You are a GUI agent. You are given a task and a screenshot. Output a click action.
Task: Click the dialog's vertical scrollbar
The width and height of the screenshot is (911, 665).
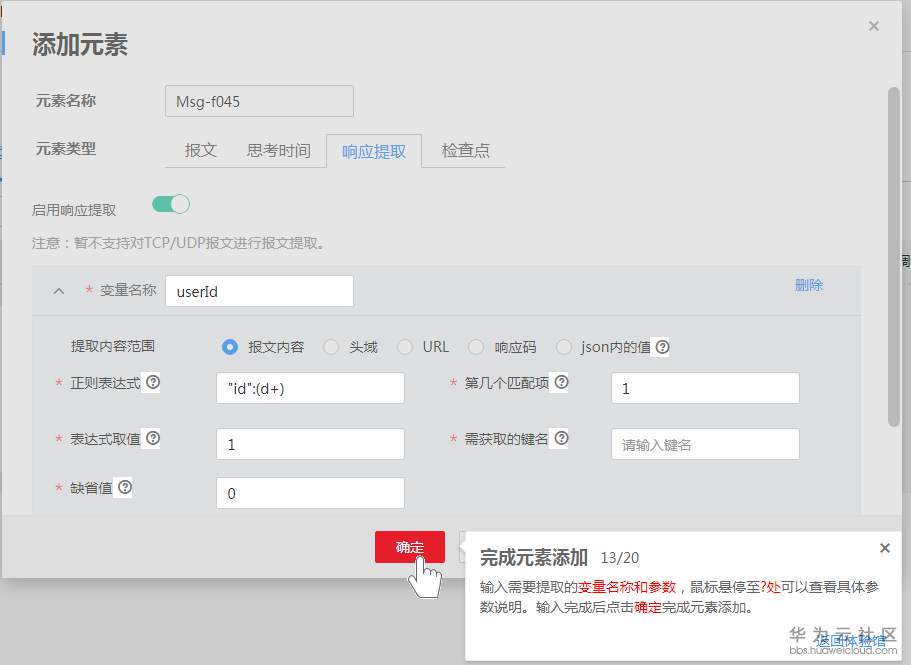tap(894, 257)
